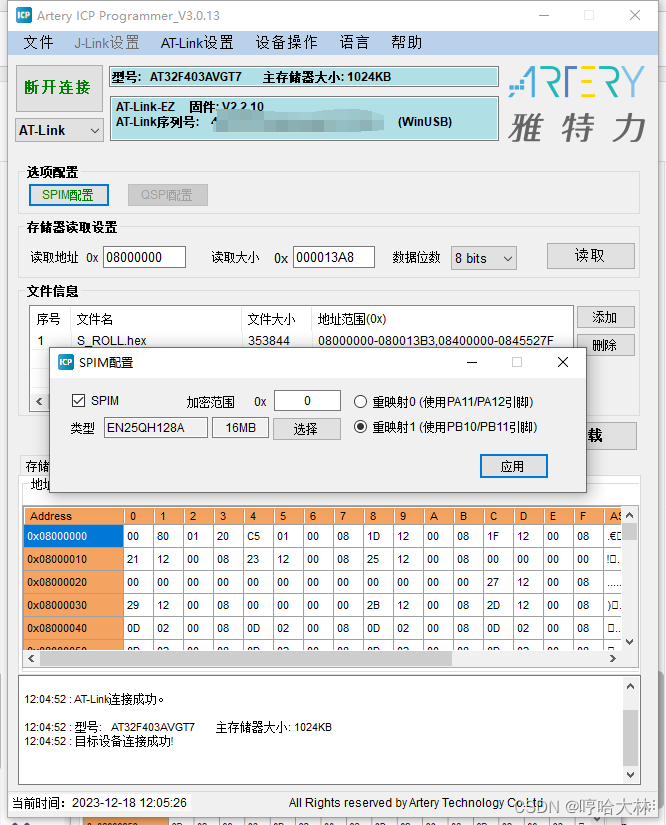The width and height of the screenshot is (666, 825).
Task: Click cell C5 in row 0x08000000
Action: [258, 536]
